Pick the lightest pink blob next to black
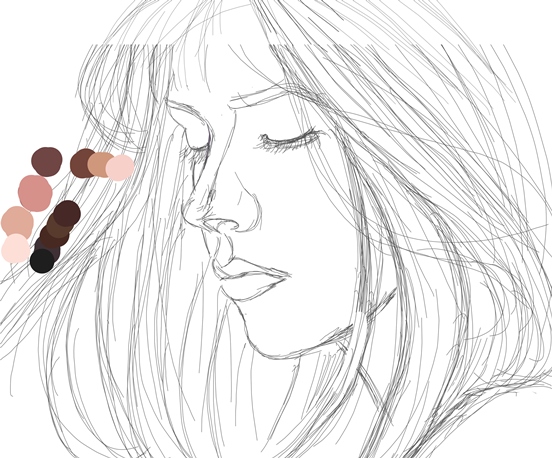This screenshot has width=552, height=458. point(15,249)
